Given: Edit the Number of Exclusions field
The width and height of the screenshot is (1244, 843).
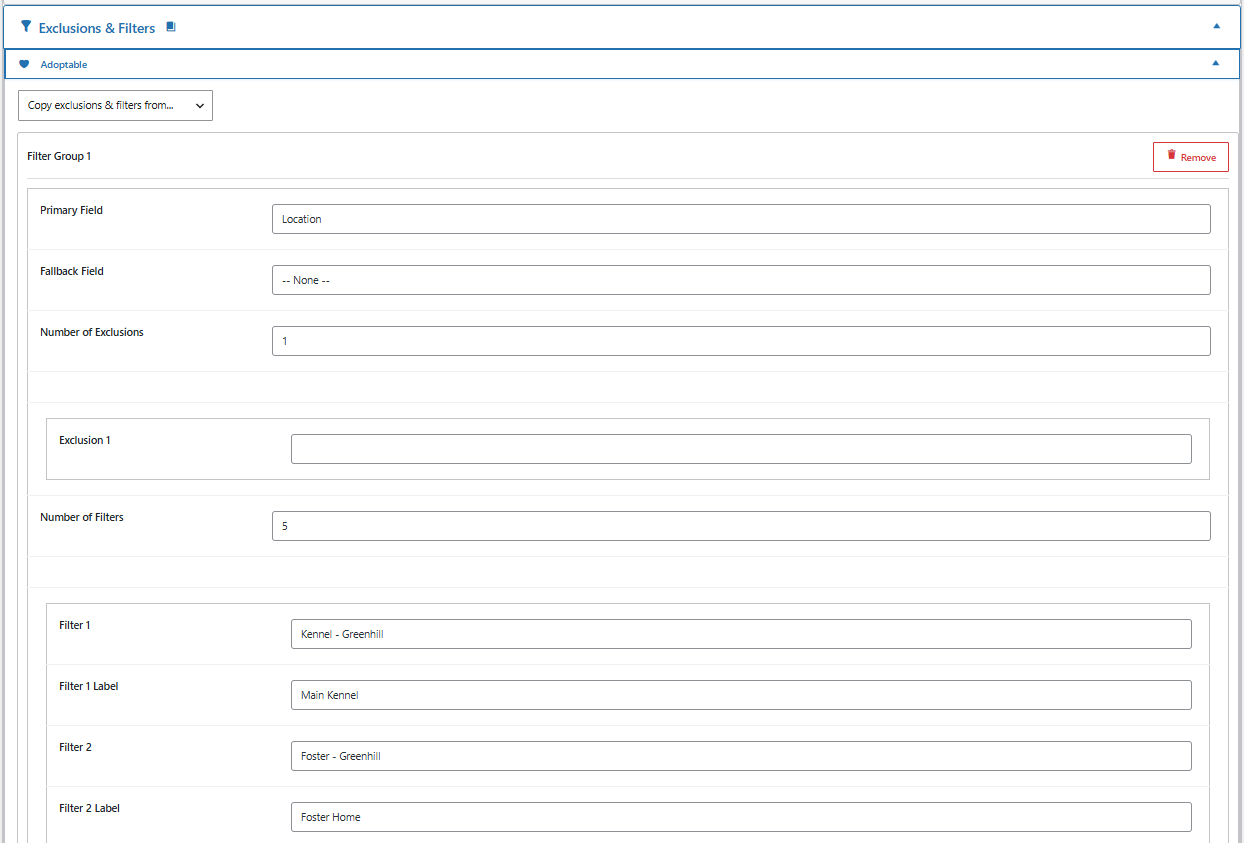Looking at the screenshot, I should 741,341.
